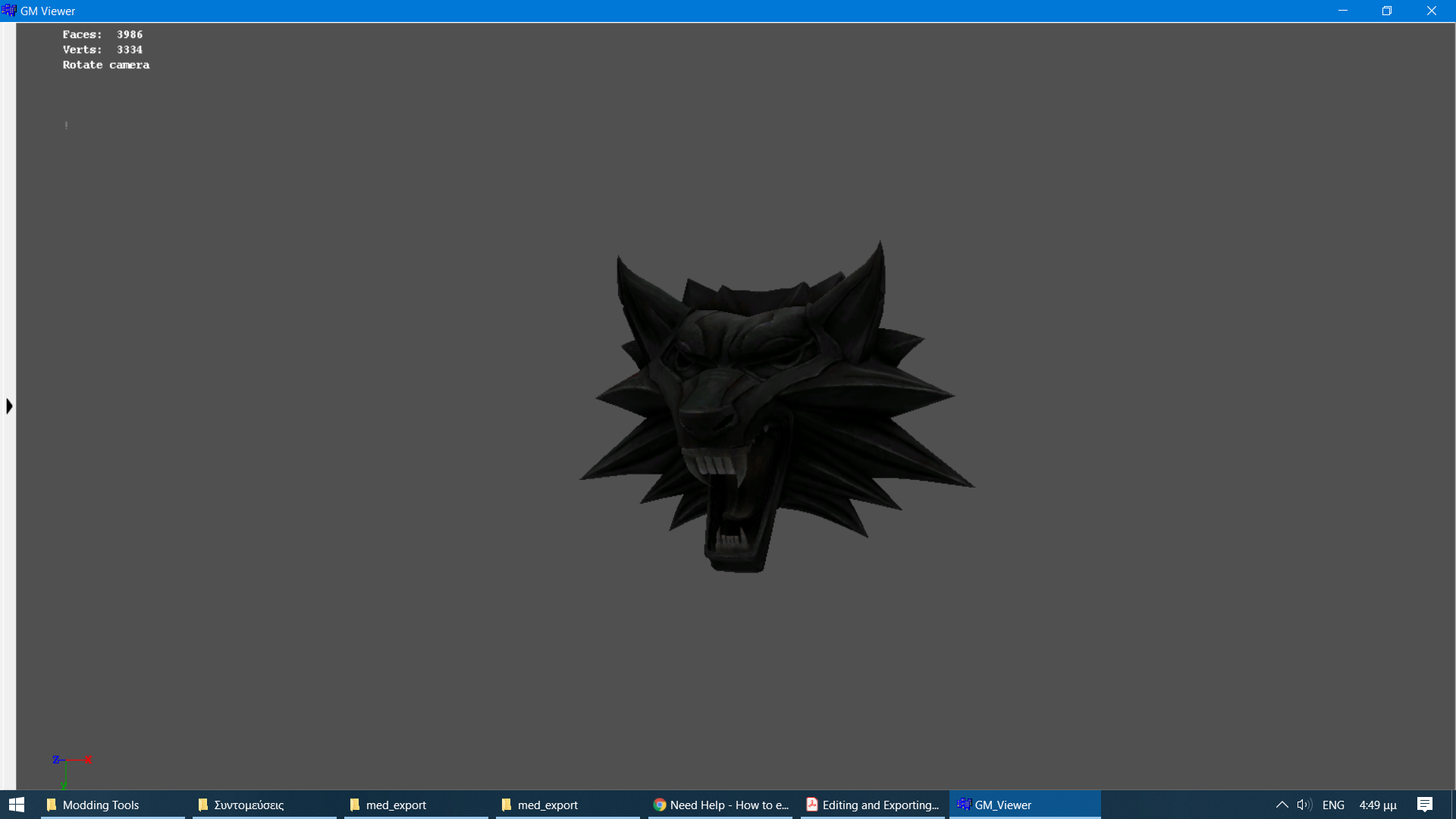The height and width of the screenshot is (819, 1456).
Task: Switch to Chrome's Need Help tab window
Action: (x=720, y=805)
